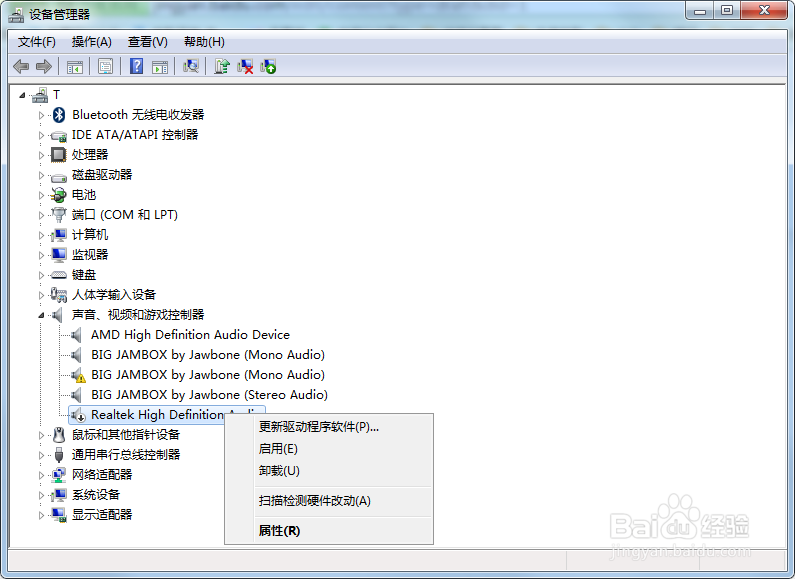Minimize the 设备管理器 window
795x579 pixels.
(700, 11)
